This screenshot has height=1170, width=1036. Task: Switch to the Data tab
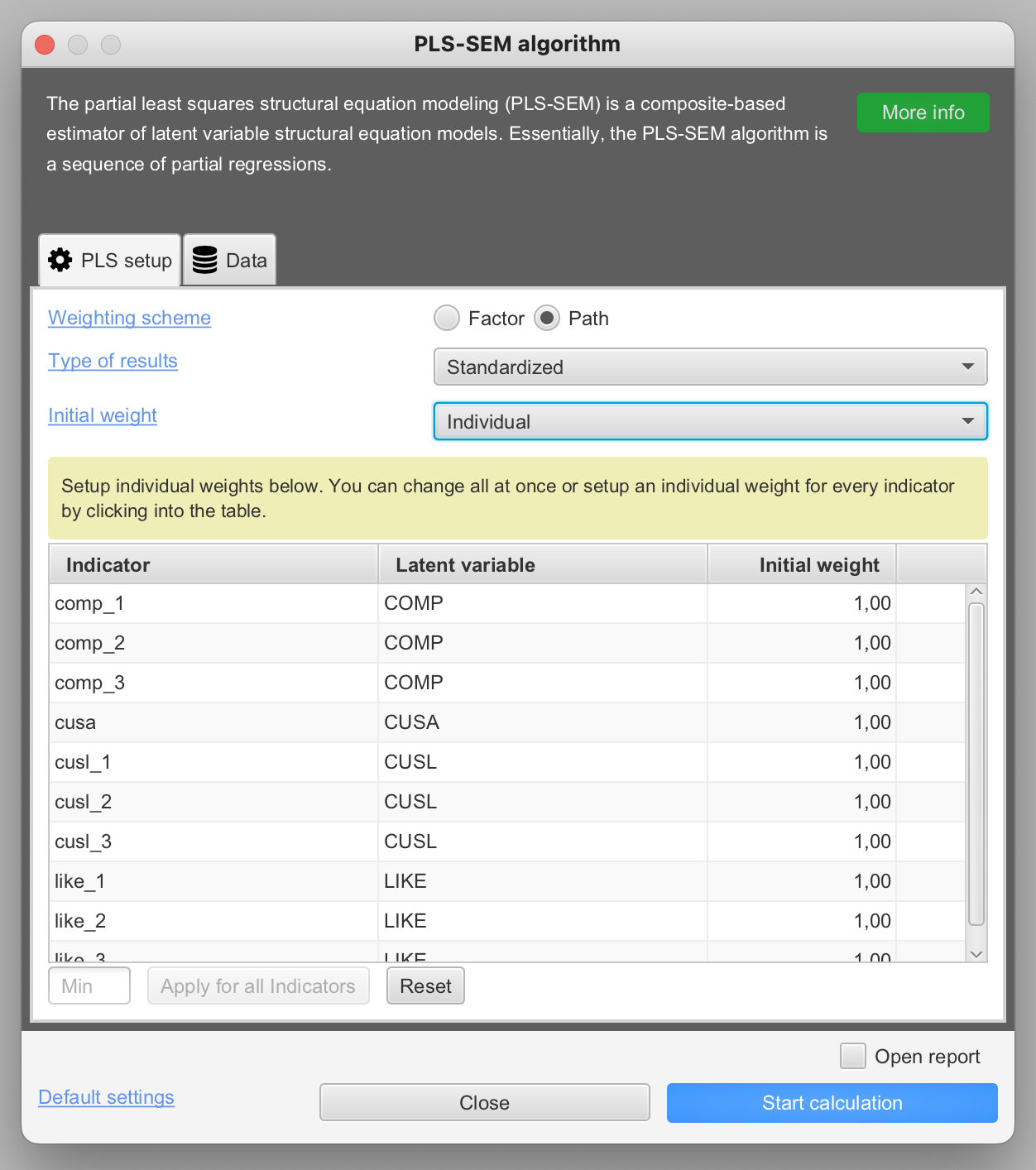(230, 261)
